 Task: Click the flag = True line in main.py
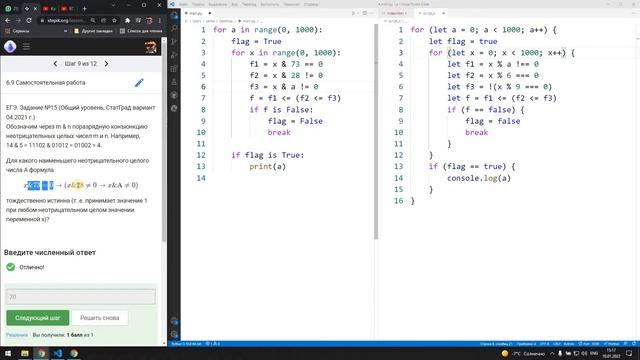tap(256, 41)
